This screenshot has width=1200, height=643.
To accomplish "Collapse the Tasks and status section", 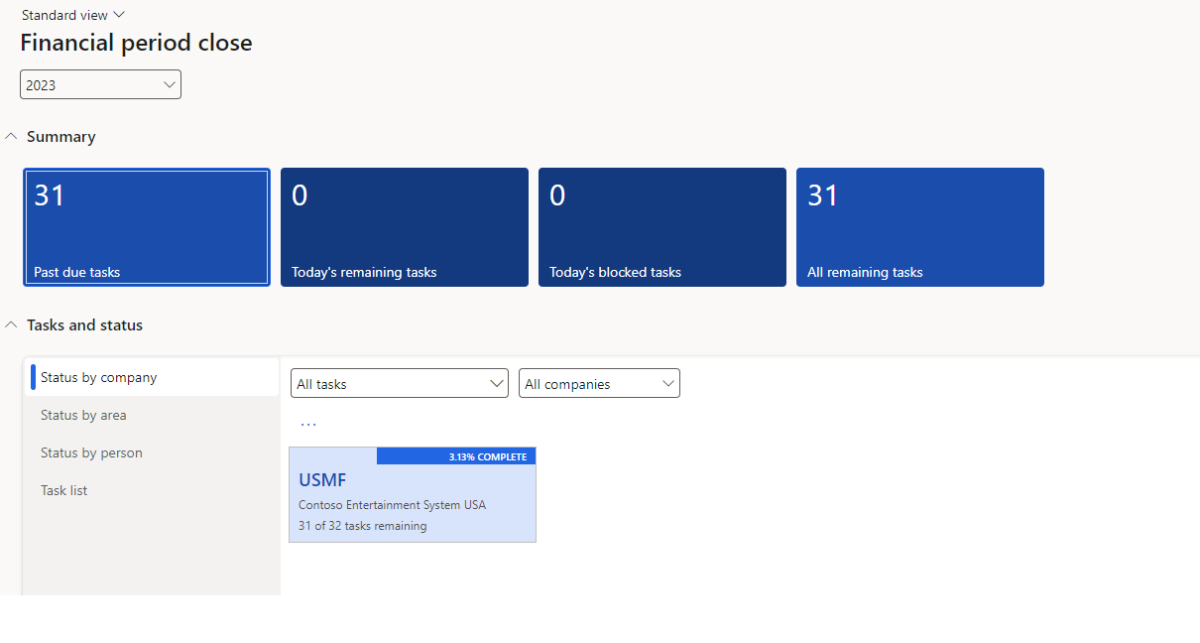I will click(12, 325).
